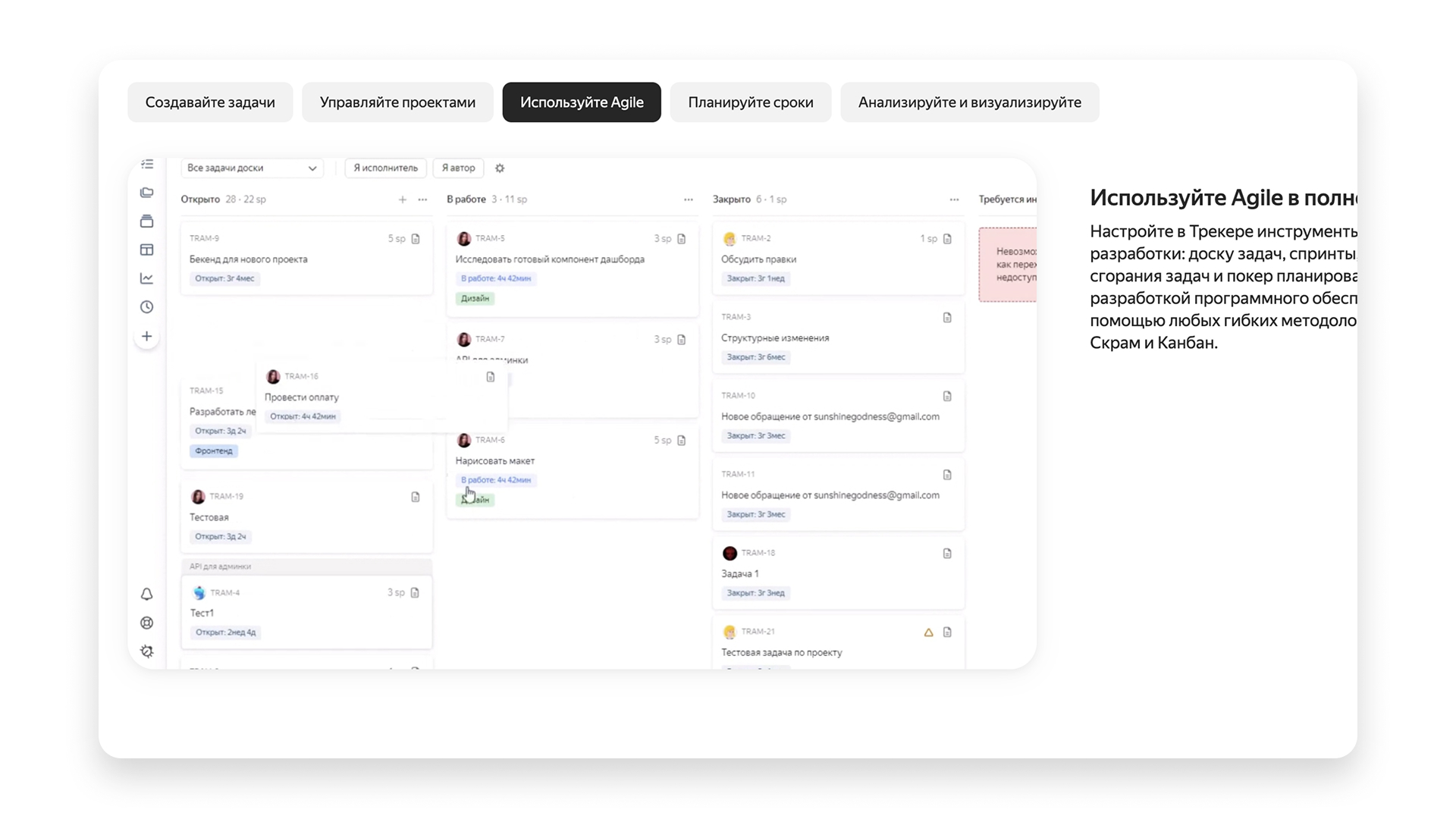The width and height of the screenshot is (1456, 819).
Task: Expand Все задачи доски dropdown
Action: 252,168
